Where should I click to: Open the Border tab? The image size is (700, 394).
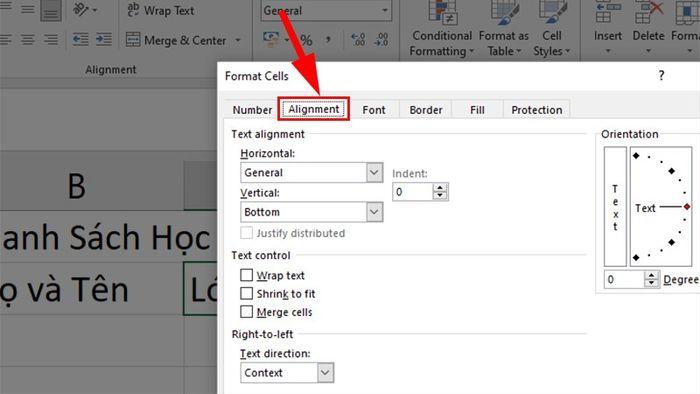[x=426, y=110]
